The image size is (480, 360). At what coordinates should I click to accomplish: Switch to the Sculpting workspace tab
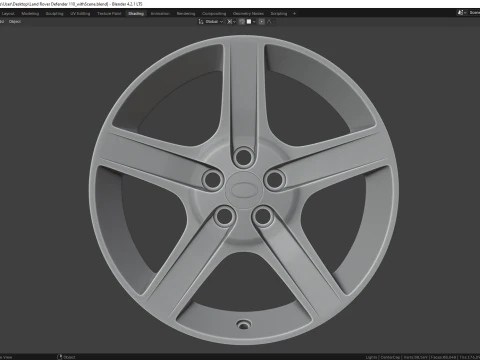coord(54,14)
